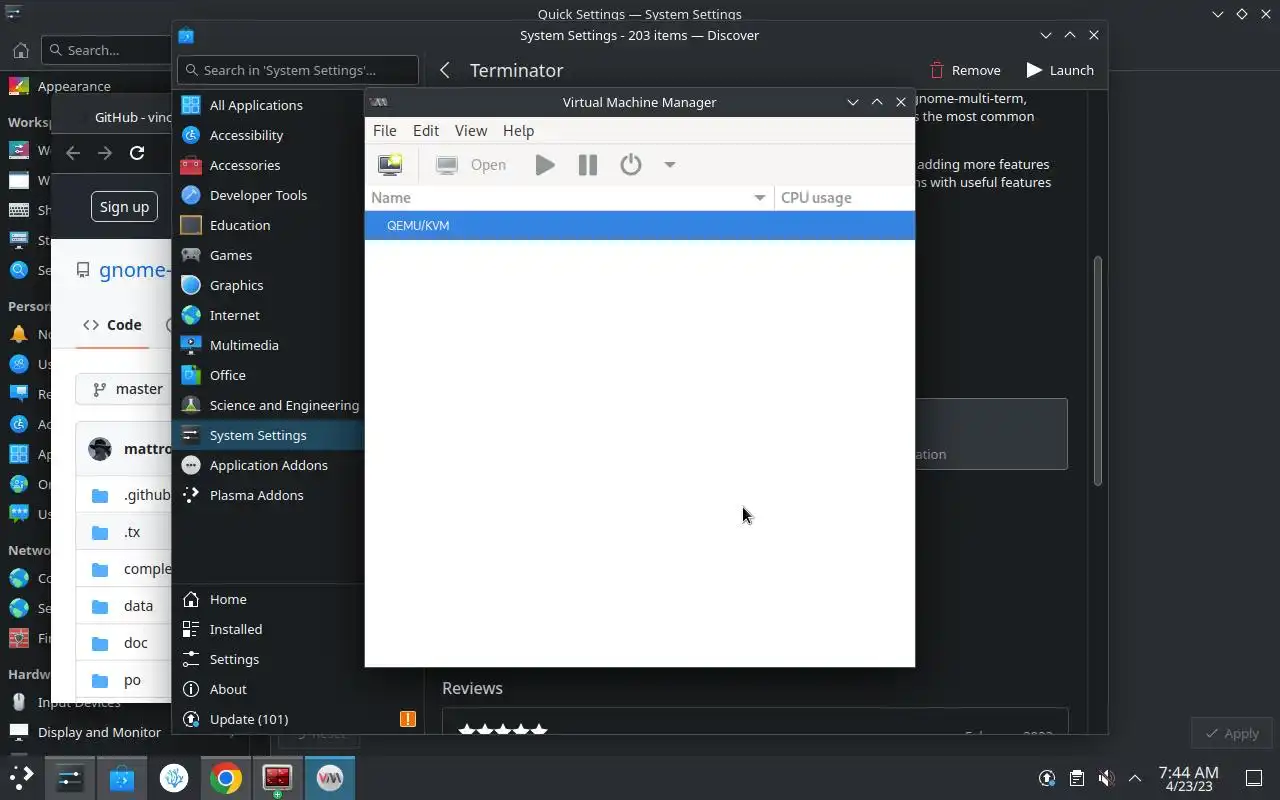Click muted volume tray icon

point(1105,777)
